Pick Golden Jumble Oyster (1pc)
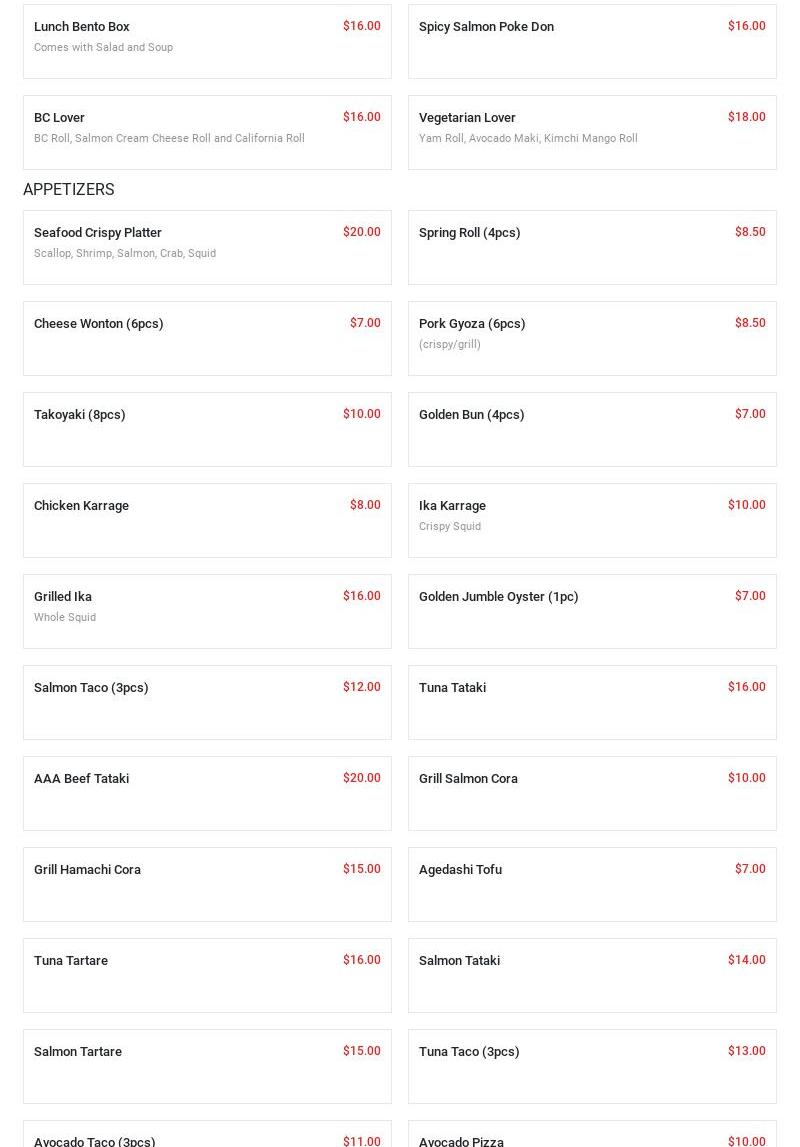The width and height of the screenshot is (800, 1147). point(592,611)
